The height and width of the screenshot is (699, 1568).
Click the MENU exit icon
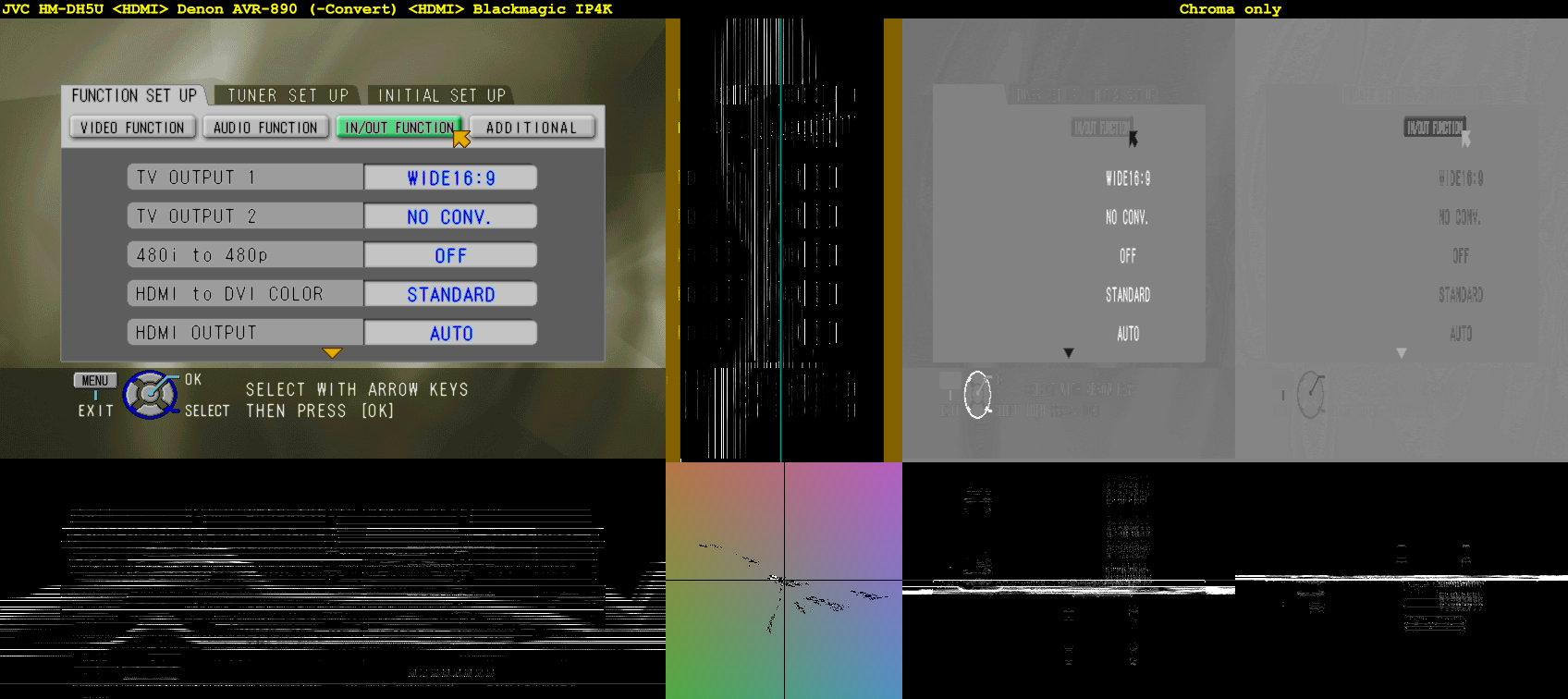point(95,381)
